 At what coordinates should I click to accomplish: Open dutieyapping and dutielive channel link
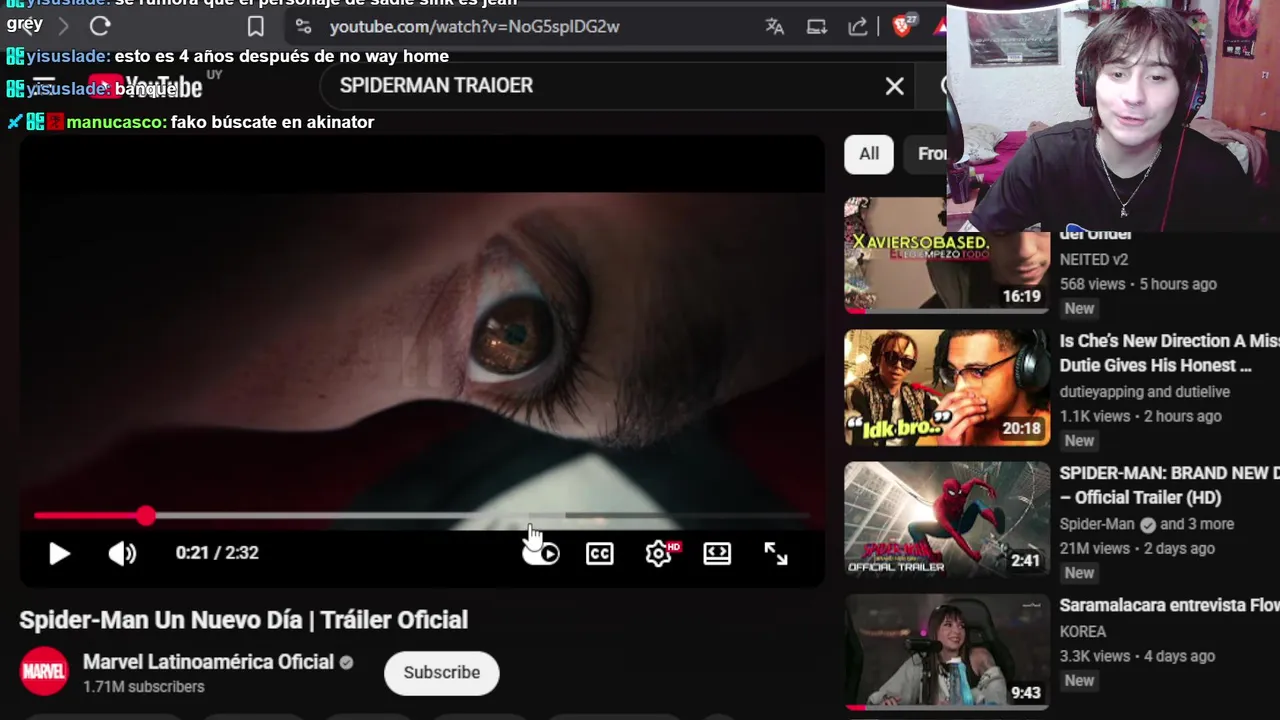pos(1145,392)
